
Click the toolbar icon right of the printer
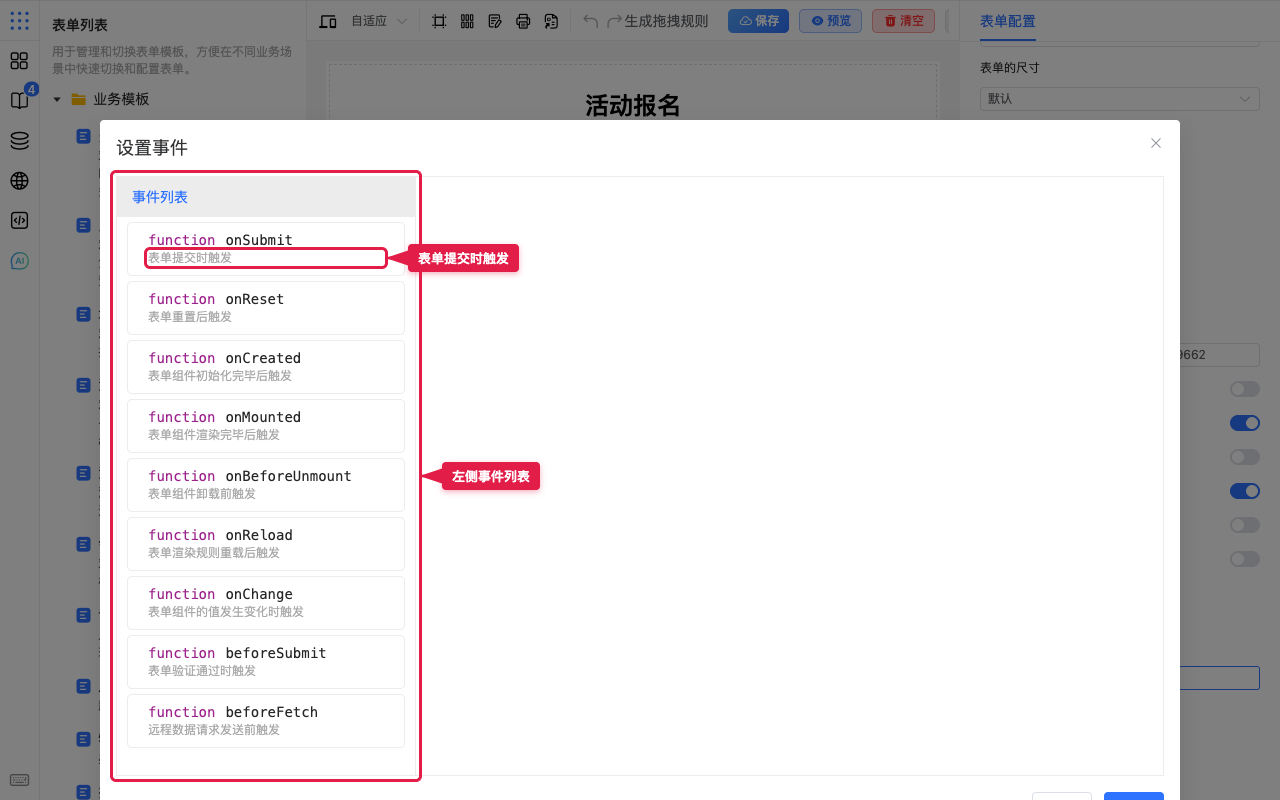point(551,21)
